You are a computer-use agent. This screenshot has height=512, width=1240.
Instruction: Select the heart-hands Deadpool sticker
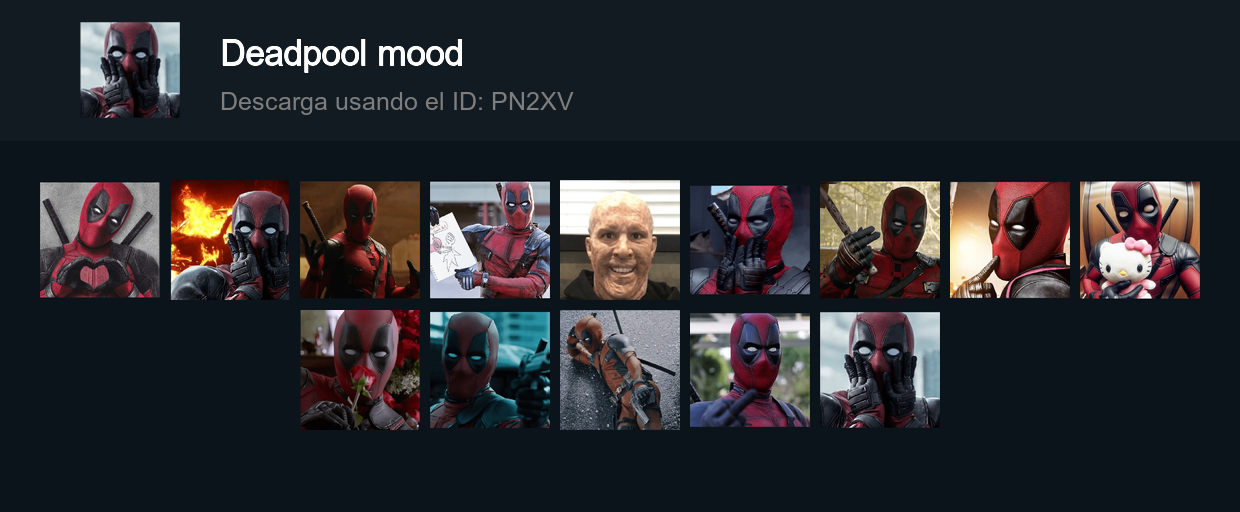100,240
